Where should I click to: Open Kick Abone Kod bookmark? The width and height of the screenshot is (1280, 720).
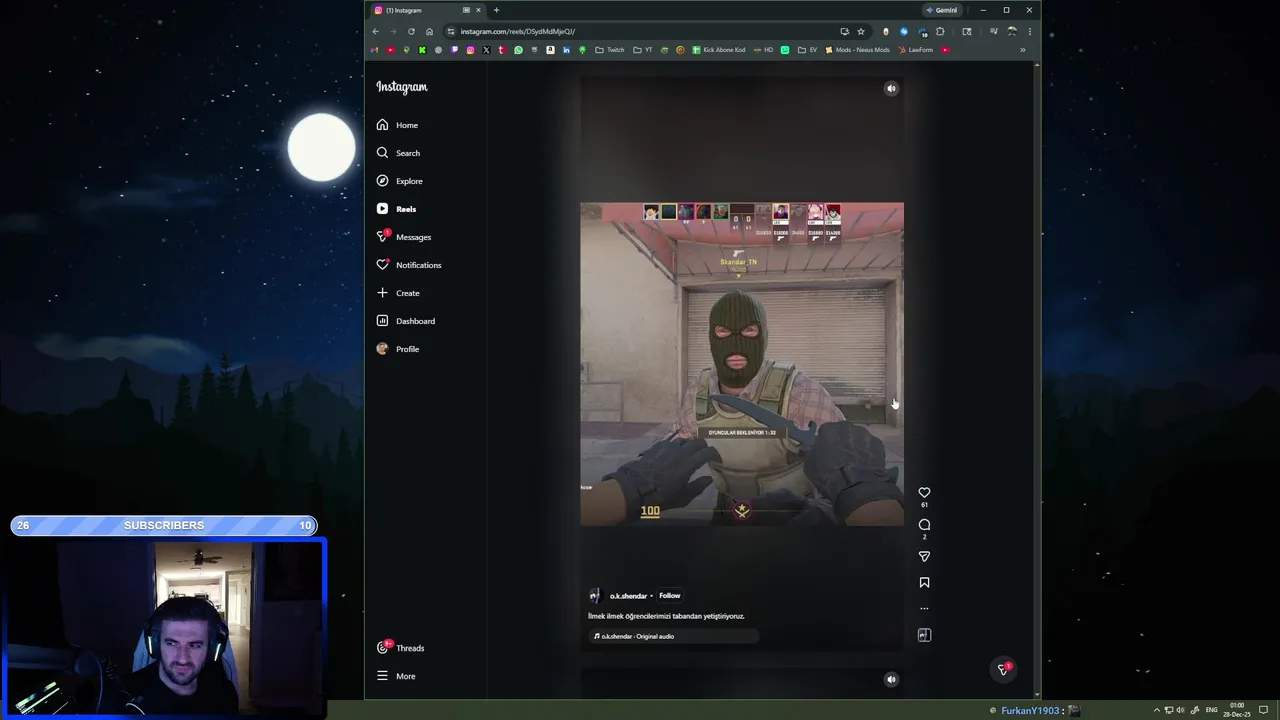coord(719,50)
